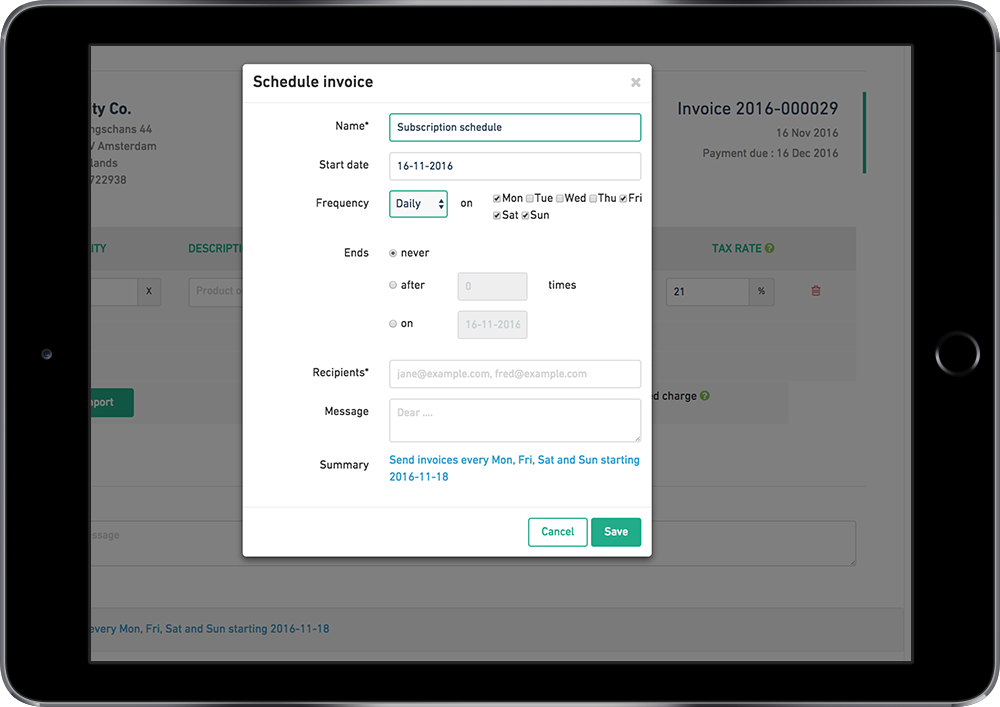This screenshot has height=707, width=1000.
Task: Click the summary link in the dialog
Action: click(514, 468)
